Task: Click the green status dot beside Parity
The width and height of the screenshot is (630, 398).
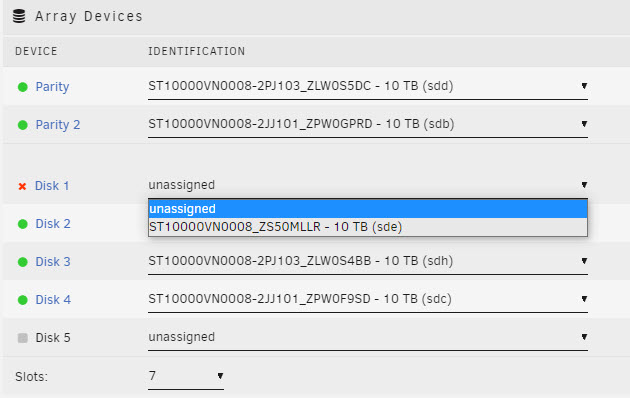Action: [22, 87]
